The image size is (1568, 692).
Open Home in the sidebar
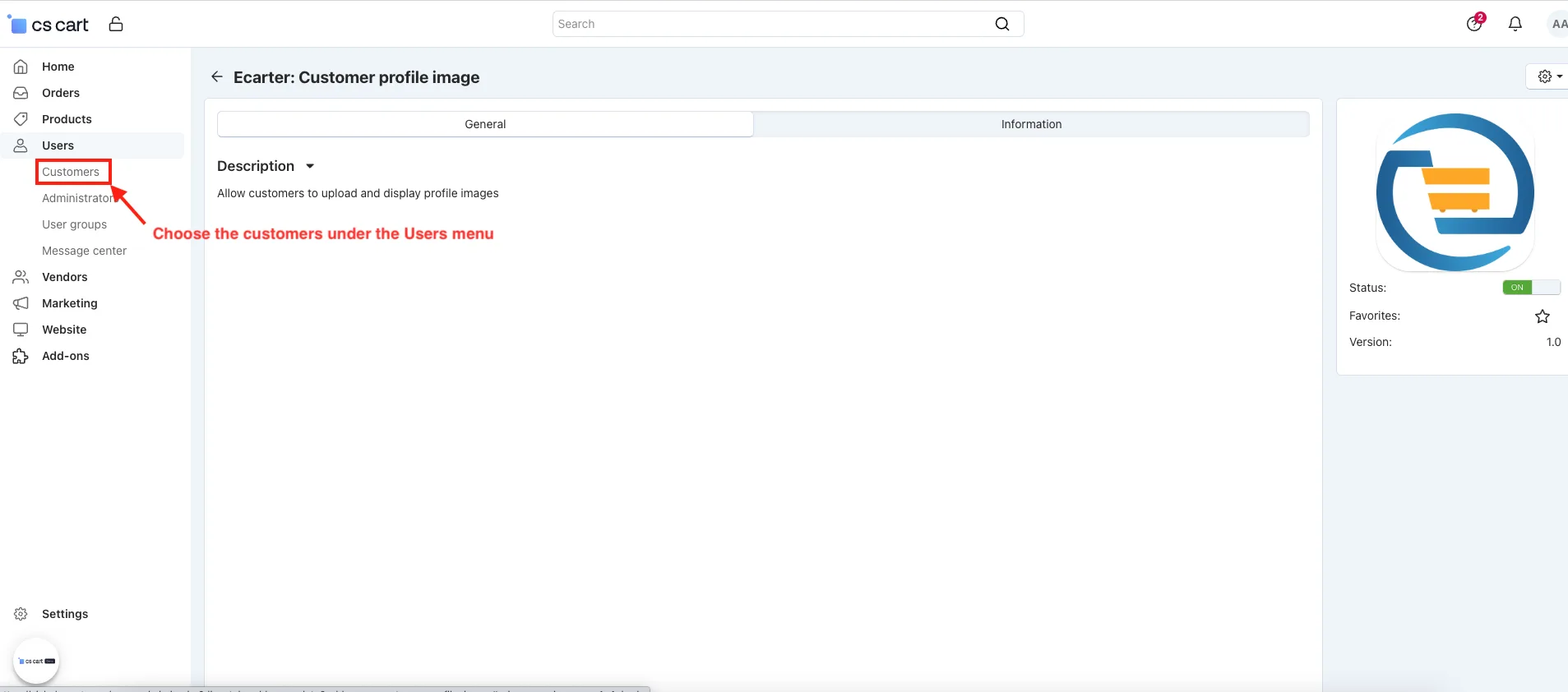pyautogui.click(x=58, y=67)
